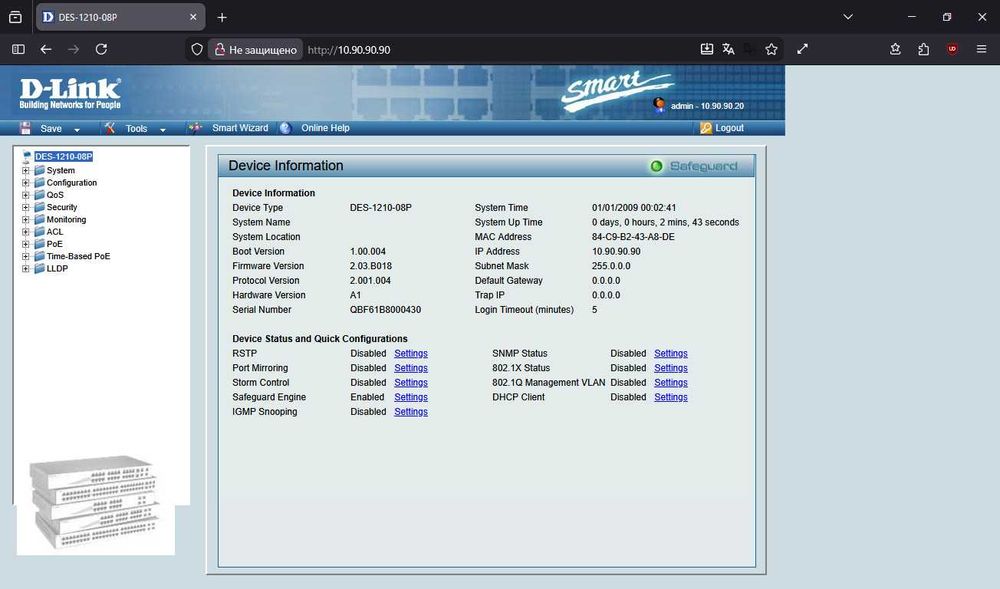Click the serial number QBF61B8000430
The image size is (1000, 589).
[x=385, y=310]
